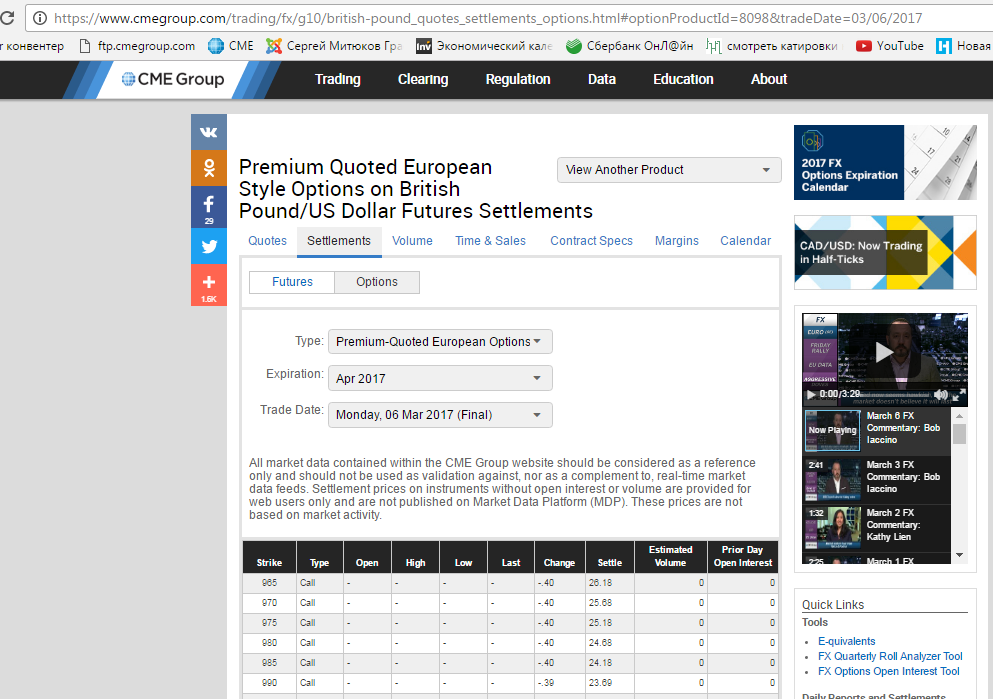Open the YouTube bookmark
The image size is (993, 699).
[890, 46]
